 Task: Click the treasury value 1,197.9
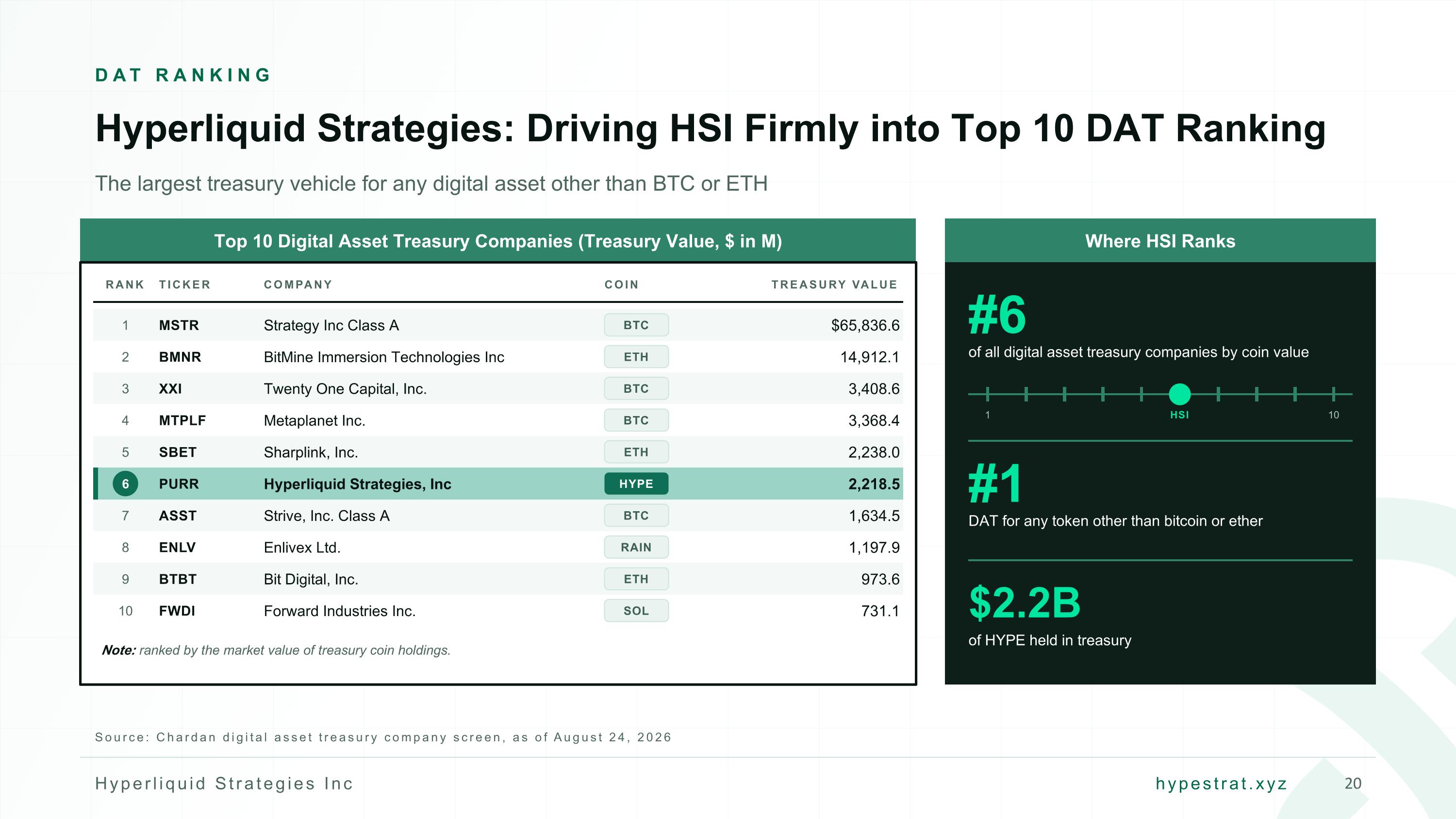[874, 547]
